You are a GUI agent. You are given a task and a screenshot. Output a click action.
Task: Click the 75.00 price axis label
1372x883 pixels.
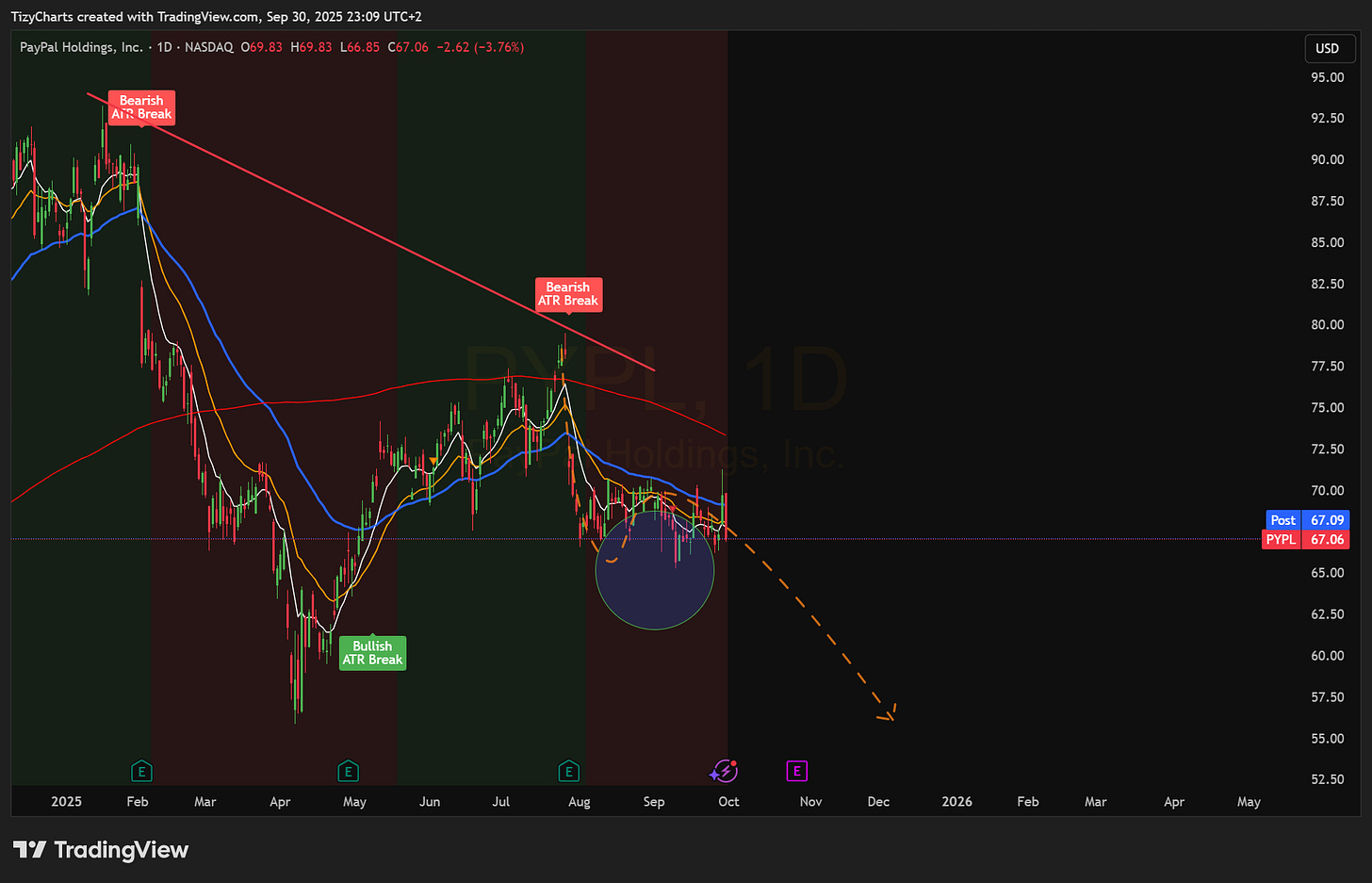(1327, 408)
